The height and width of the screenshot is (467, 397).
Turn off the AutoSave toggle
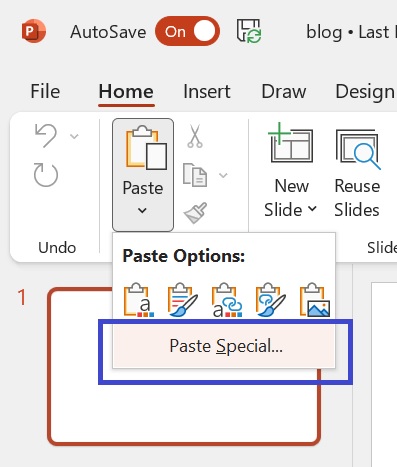pos(187,31)
